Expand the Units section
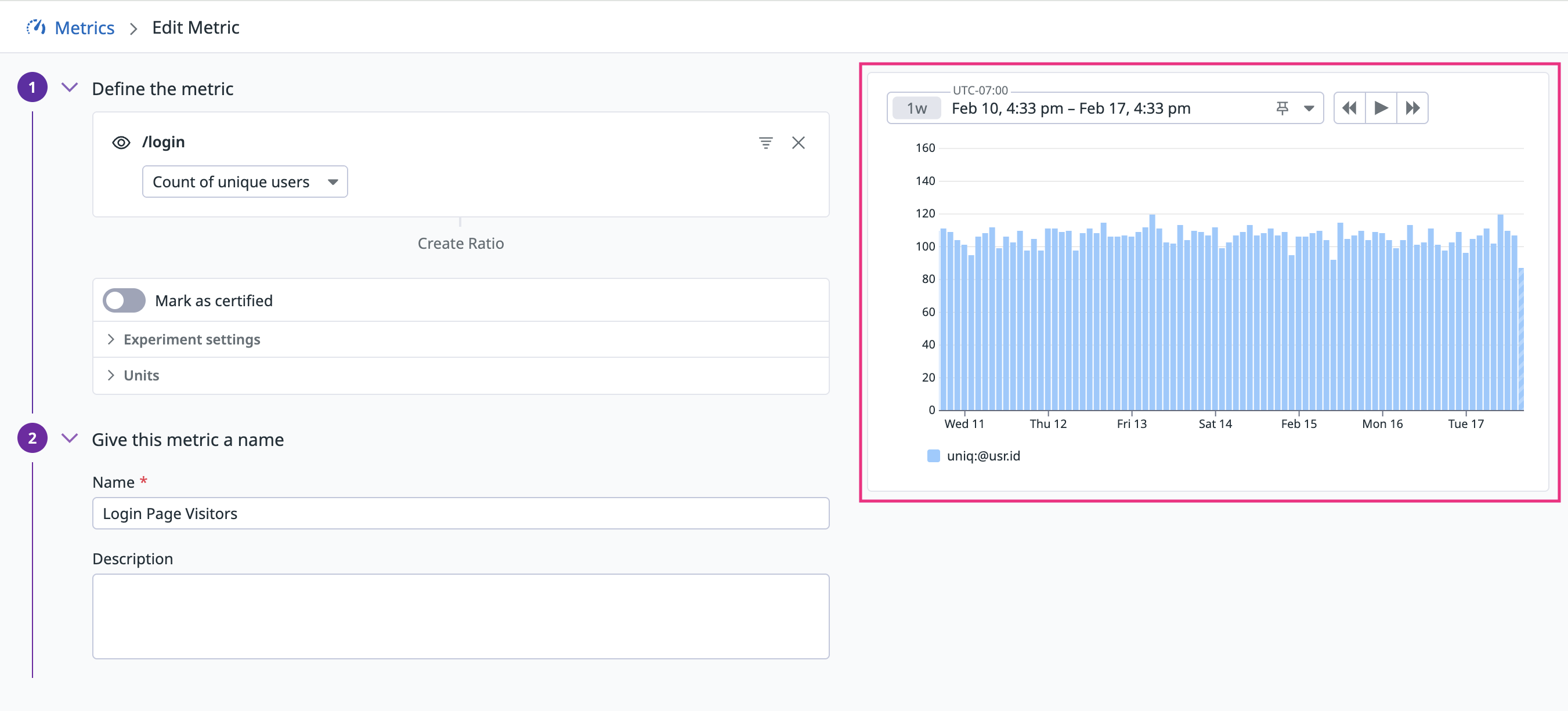1568x711 pixels. 141,375
